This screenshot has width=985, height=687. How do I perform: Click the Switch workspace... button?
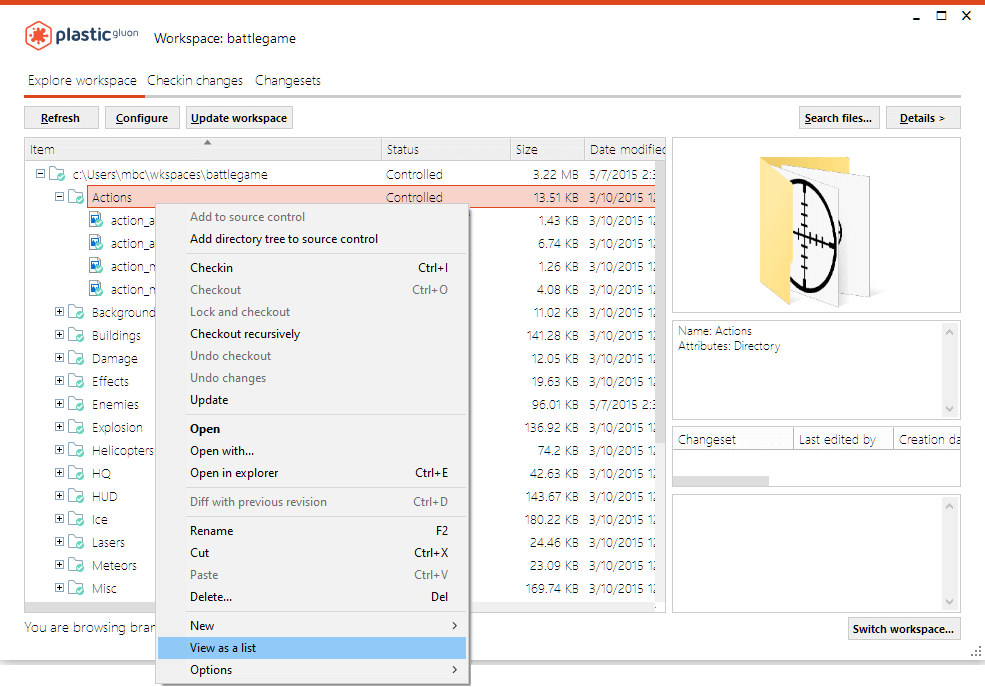pyautogui.click(x=903, y=629)
